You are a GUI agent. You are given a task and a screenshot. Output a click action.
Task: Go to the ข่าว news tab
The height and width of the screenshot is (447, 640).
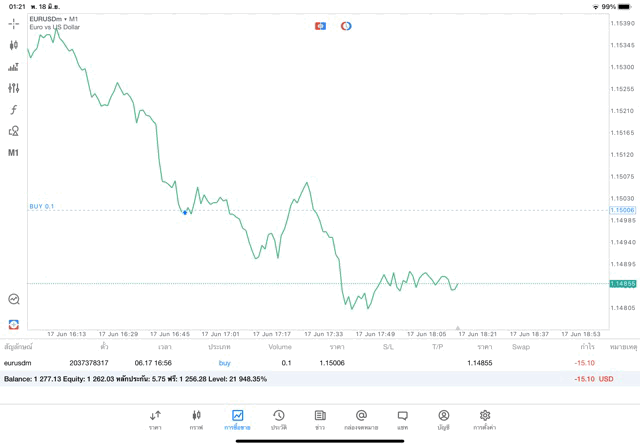pyautogui.click(x=319, y=420)
